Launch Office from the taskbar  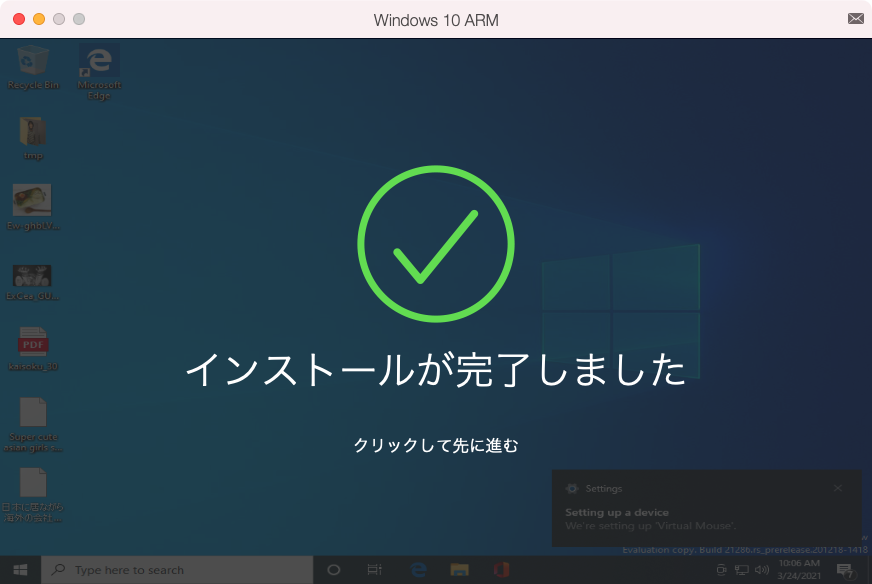click(x=501, y=570)
